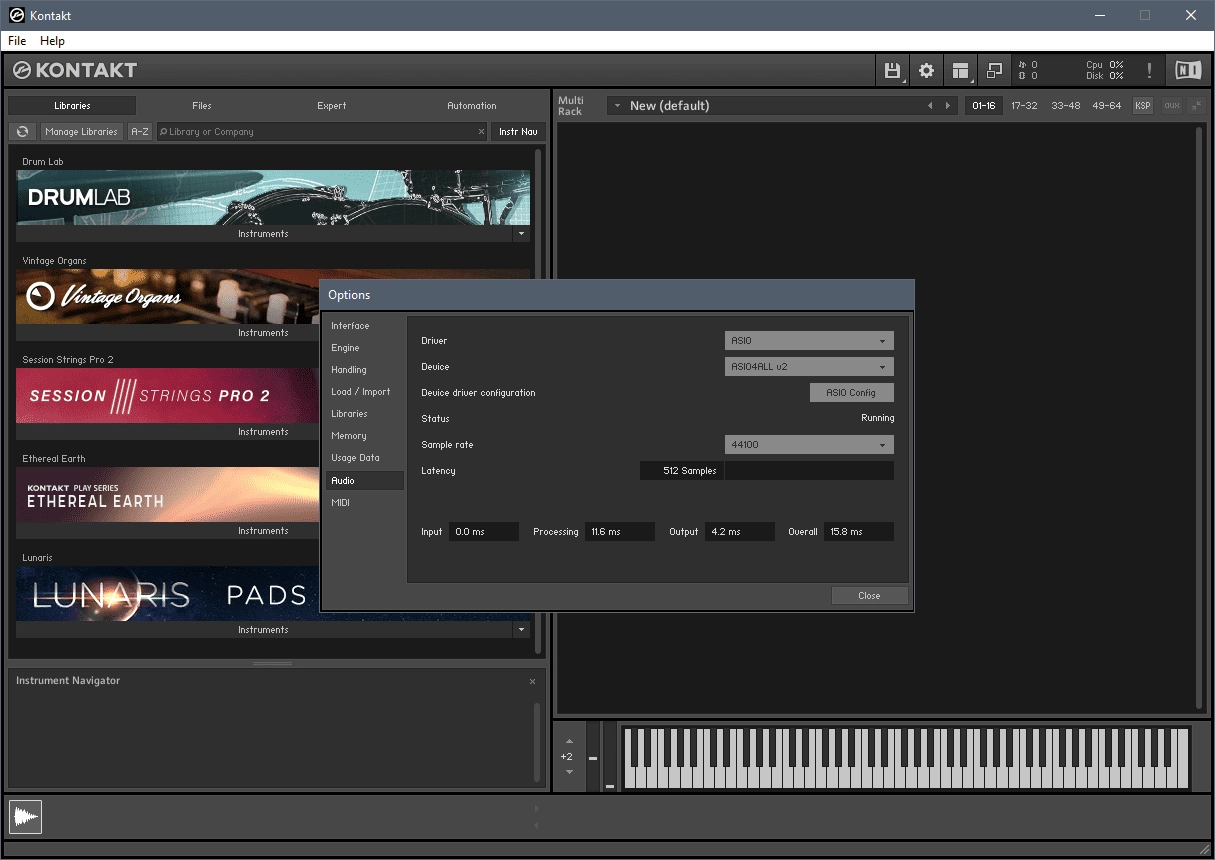The height and width of the screenshot is (860, 1215).
Task: Open the Help menu
Action: (x=52, y=41)
